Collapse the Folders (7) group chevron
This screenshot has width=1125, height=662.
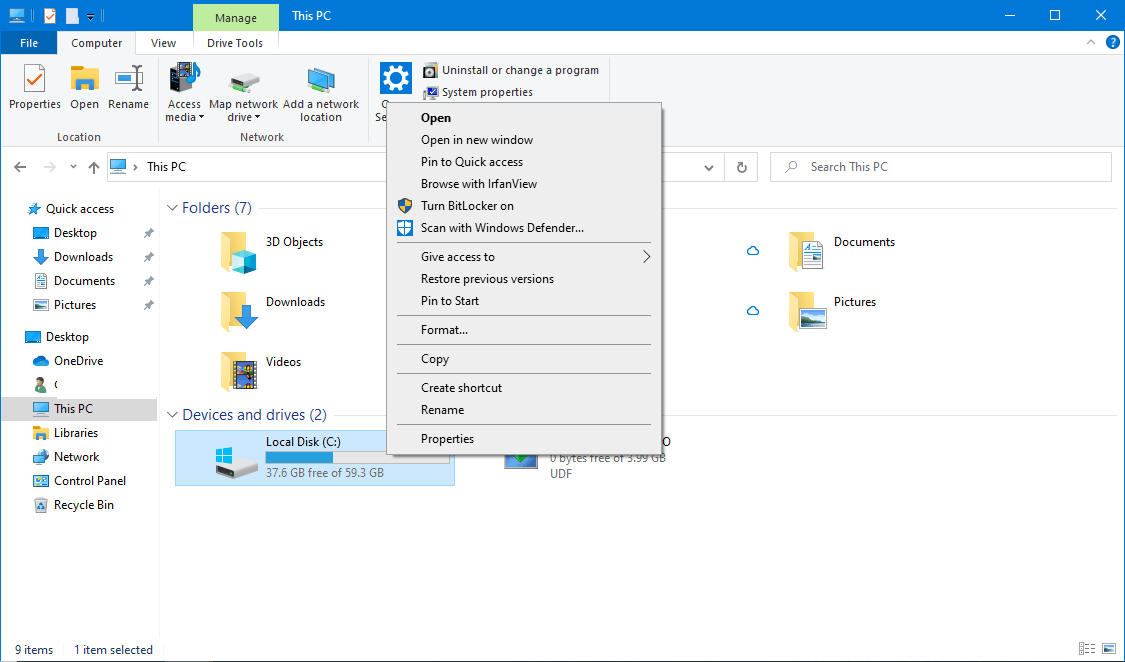coord(172,208)
